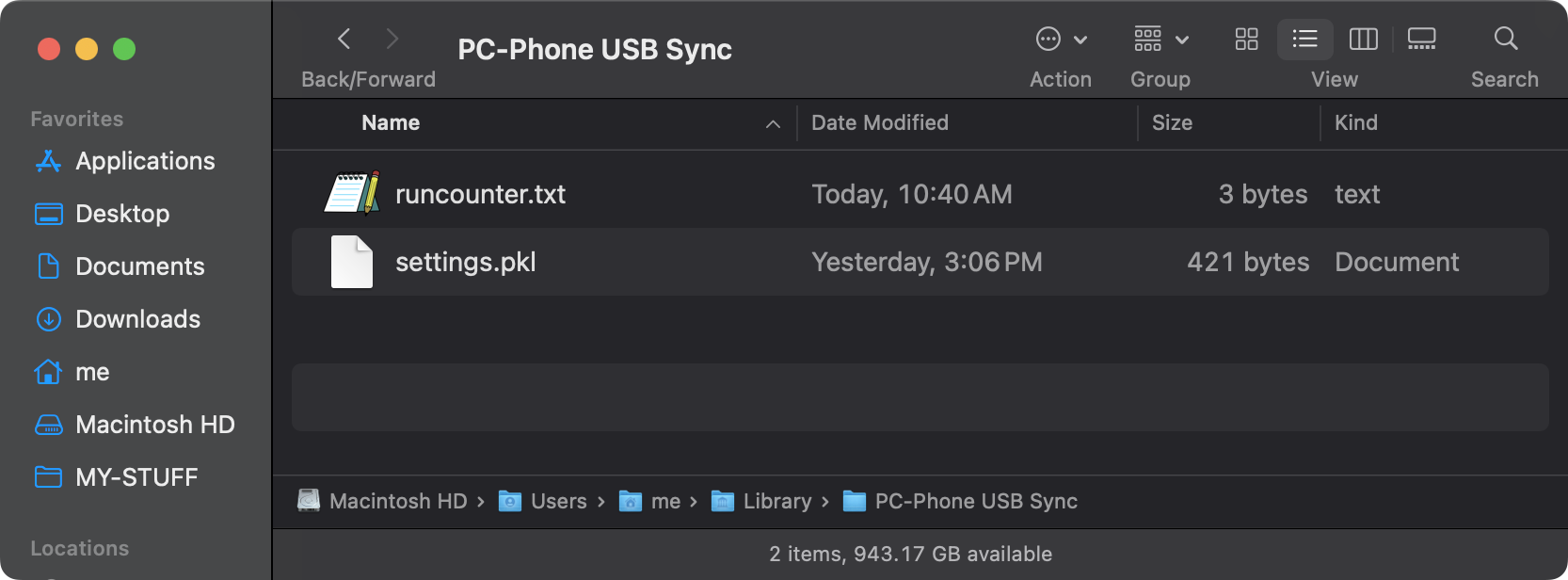Open Applications in sidebar
Image resolution: width=1568 pixels, height=580 pixels.
[x=145, y=161]
